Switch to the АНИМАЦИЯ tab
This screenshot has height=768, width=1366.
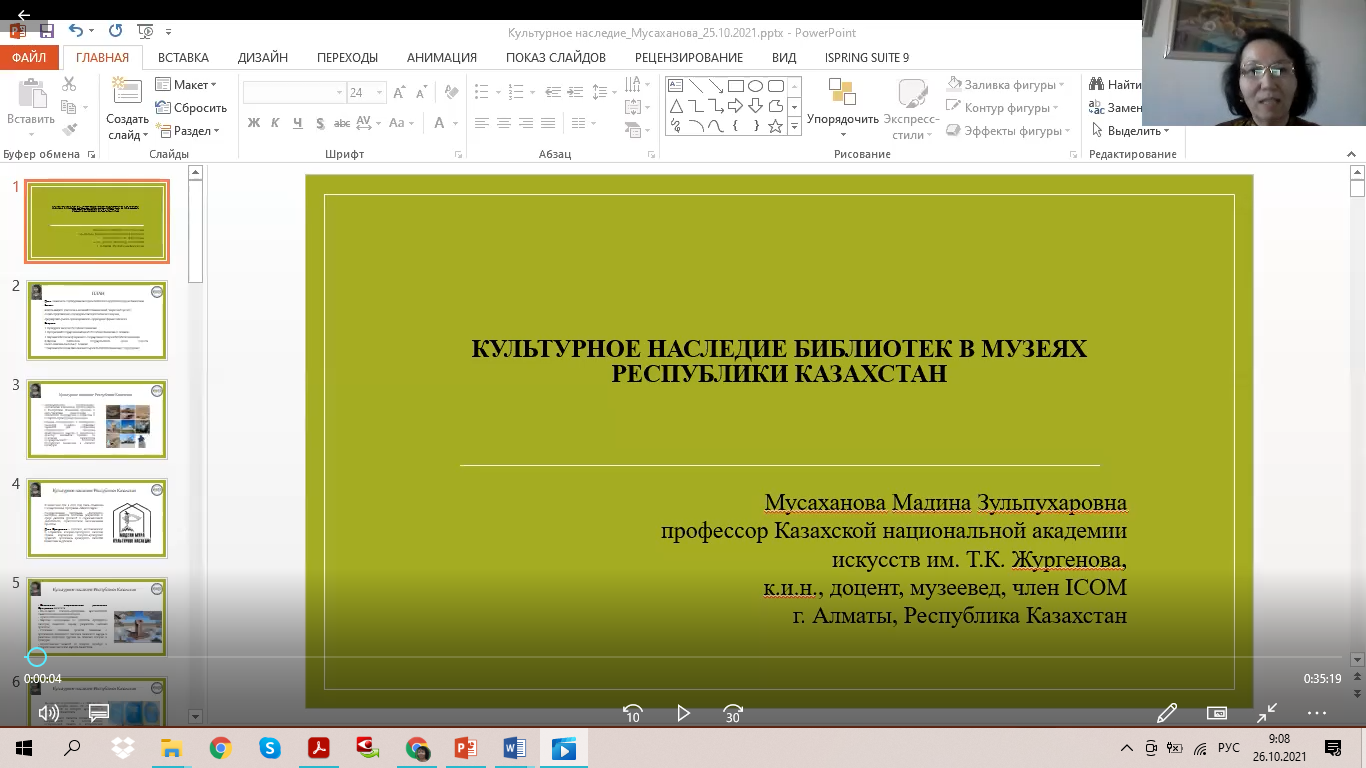point(442,58)
